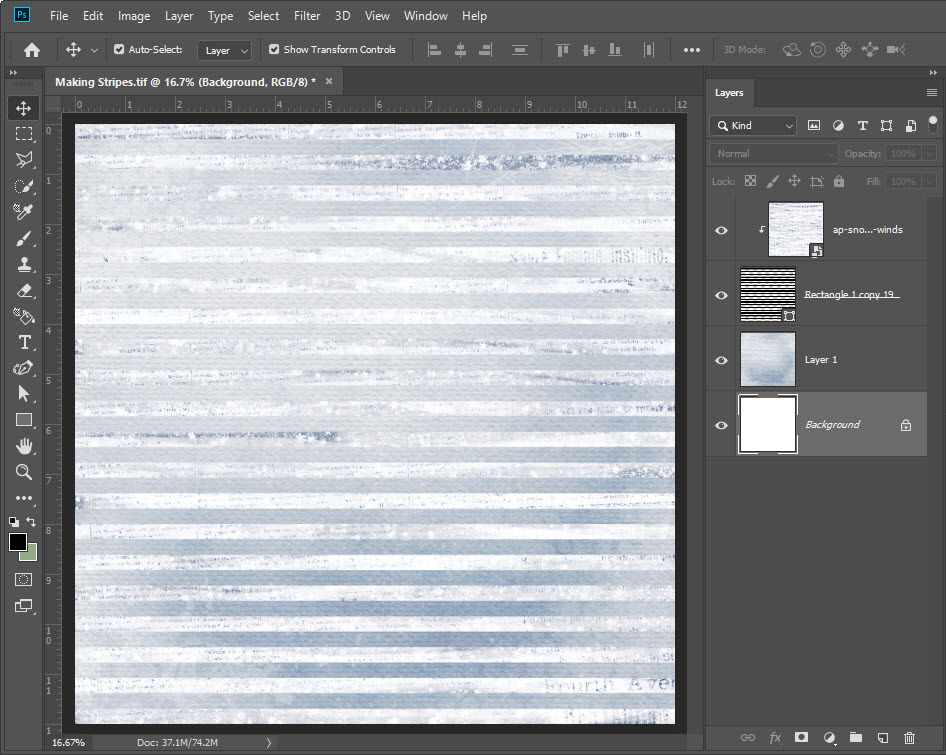This screenshot has height=755, width=946.
Task: Select the Paint Bucket tool
Action: (24, 316)
